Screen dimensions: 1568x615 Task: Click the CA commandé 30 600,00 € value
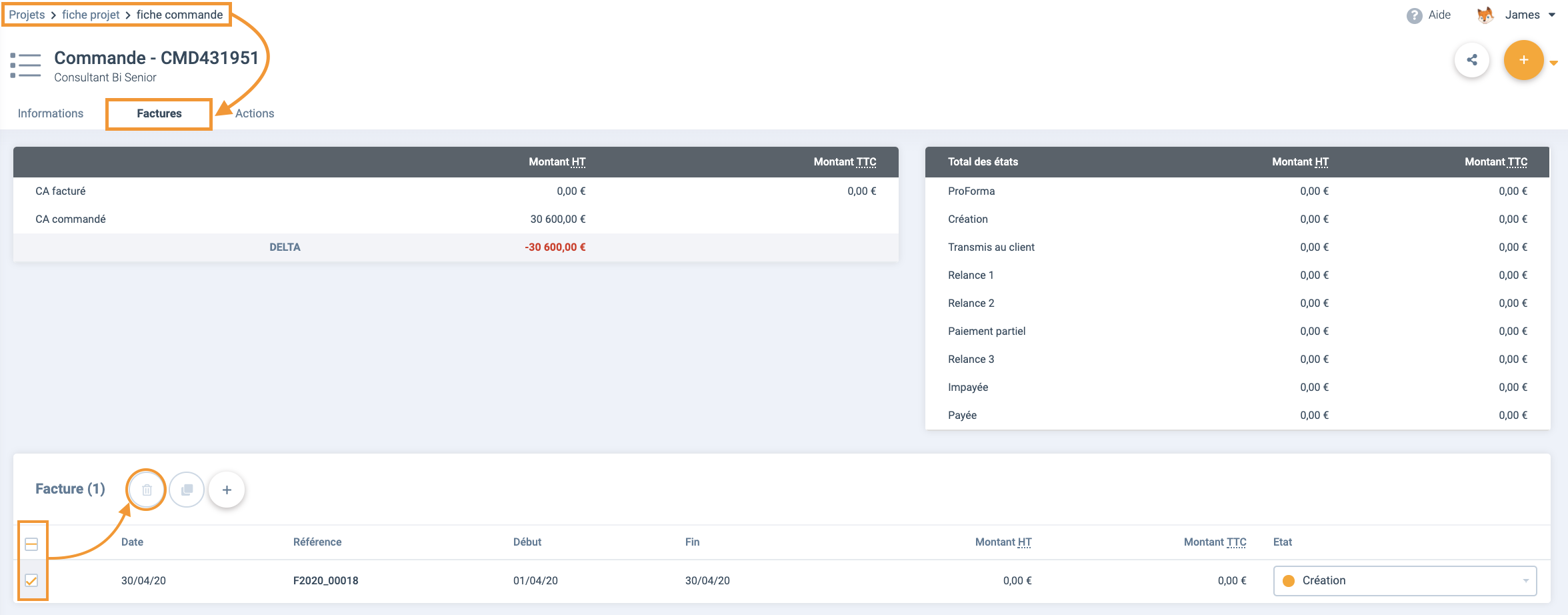558,219
